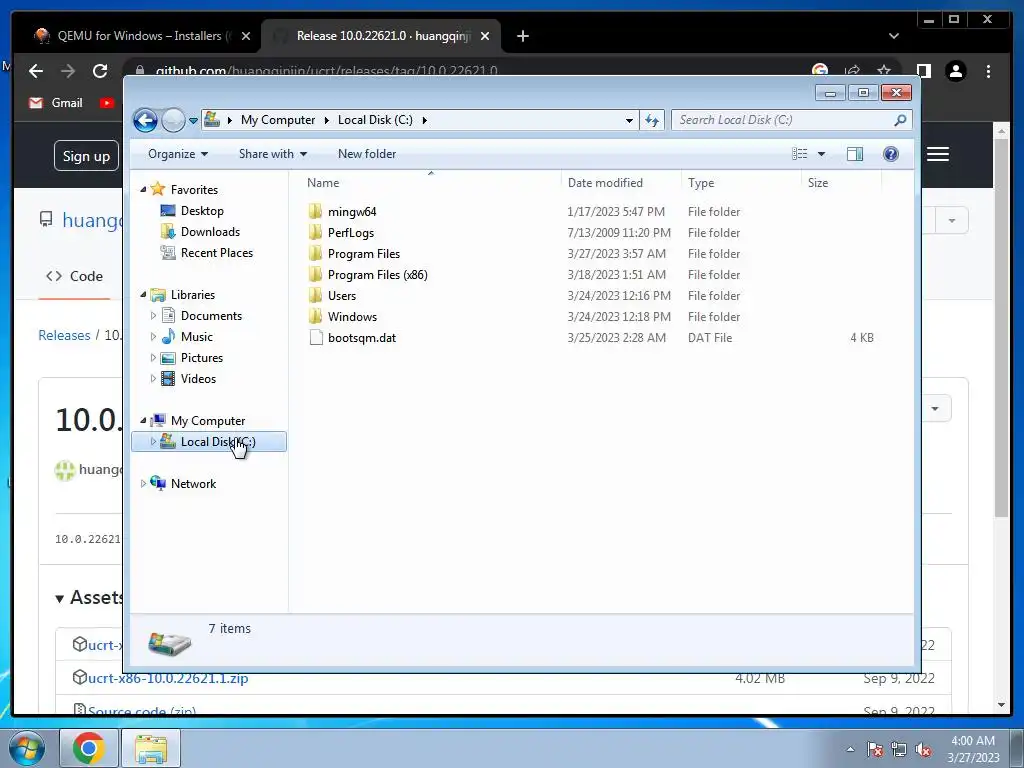
Task: Open Recent Places in Favorites
Action: click(217, 253)
